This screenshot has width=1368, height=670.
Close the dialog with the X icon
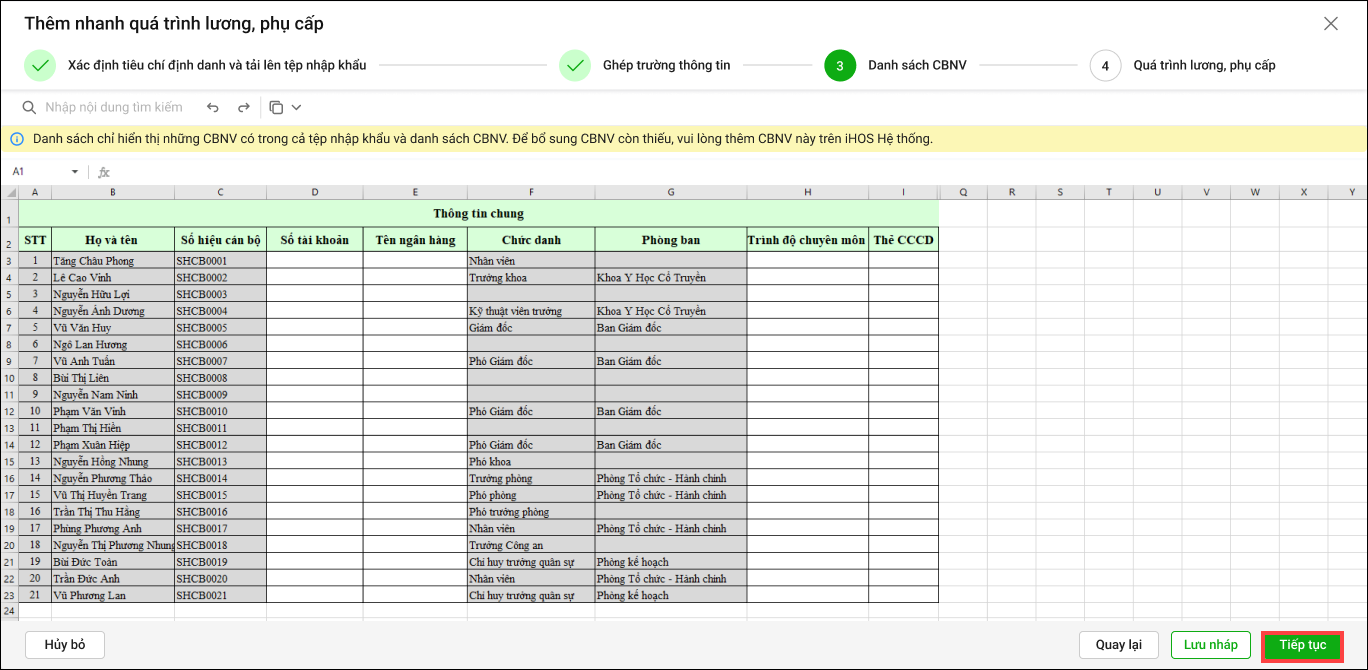(1330, 24)
